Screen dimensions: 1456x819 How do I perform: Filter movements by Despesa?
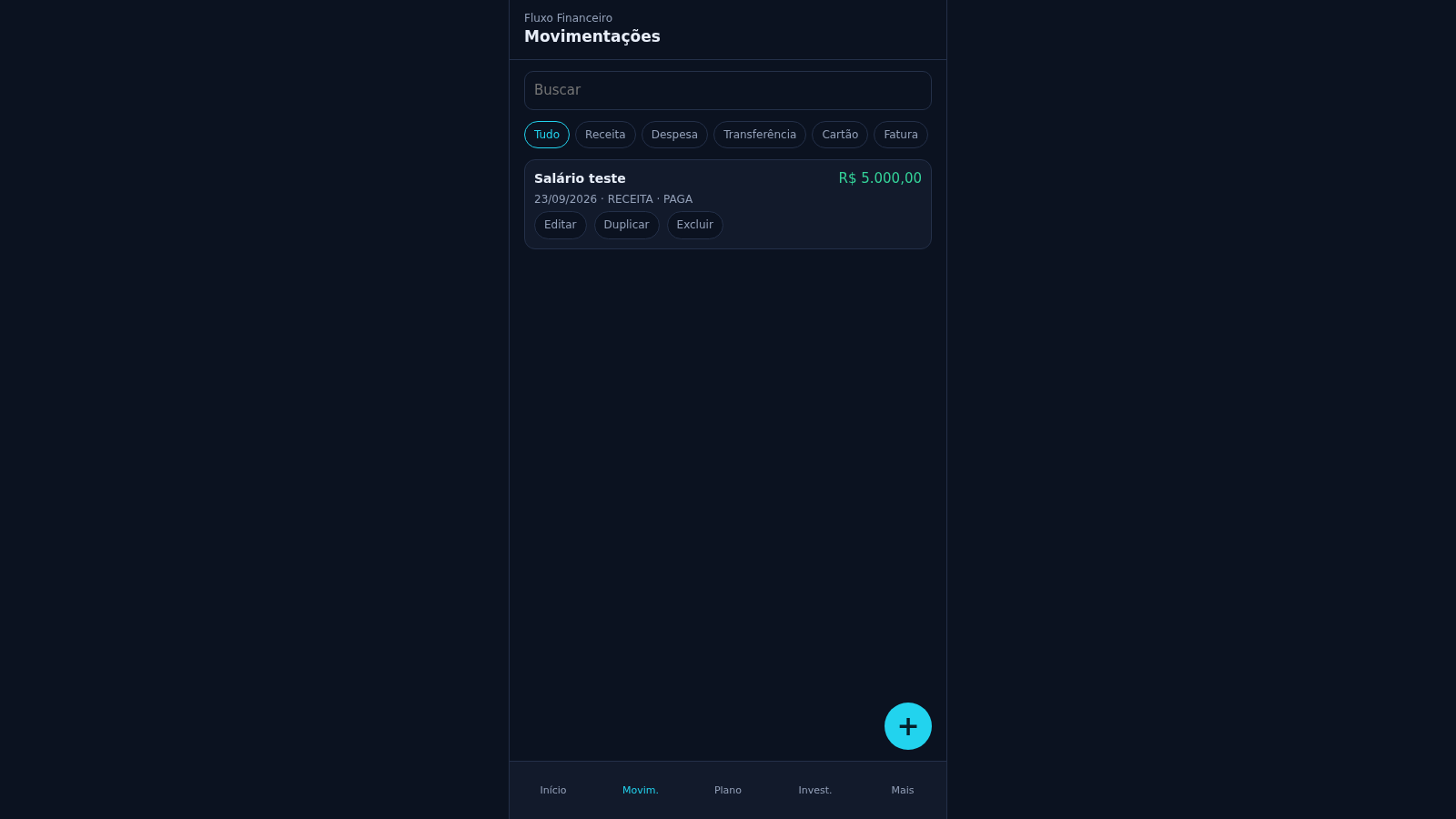tap(674, 135)
